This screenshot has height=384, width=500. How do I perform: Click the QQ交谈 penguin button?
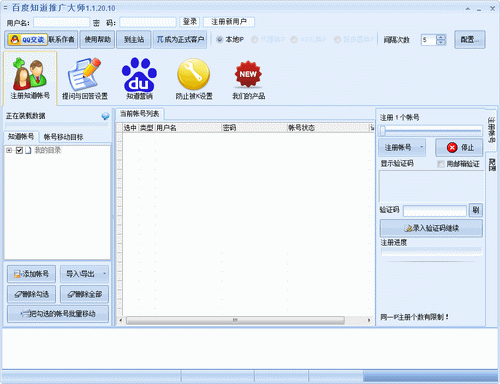[27, 40]
